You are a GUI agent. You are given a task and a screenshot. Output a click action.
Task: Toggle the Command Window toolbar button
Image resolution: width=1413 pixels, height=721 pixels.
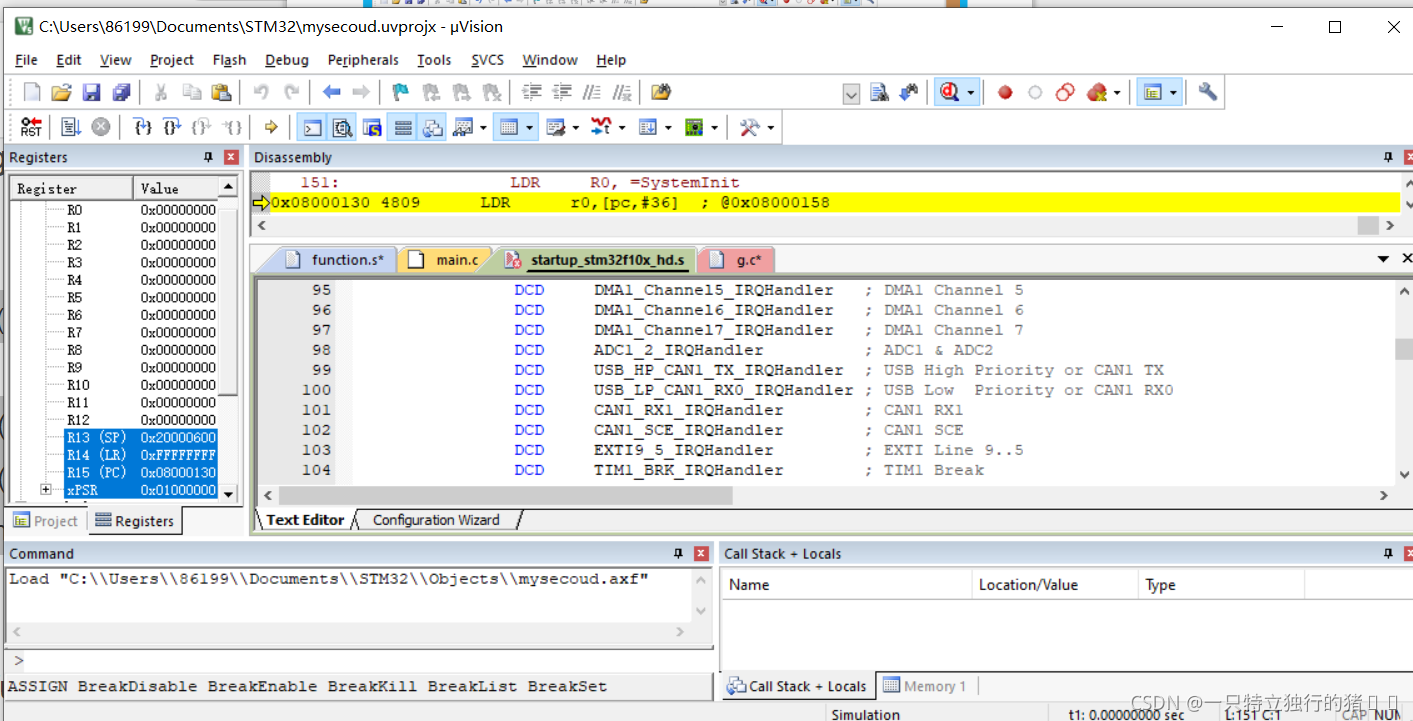tap(312, 127)
